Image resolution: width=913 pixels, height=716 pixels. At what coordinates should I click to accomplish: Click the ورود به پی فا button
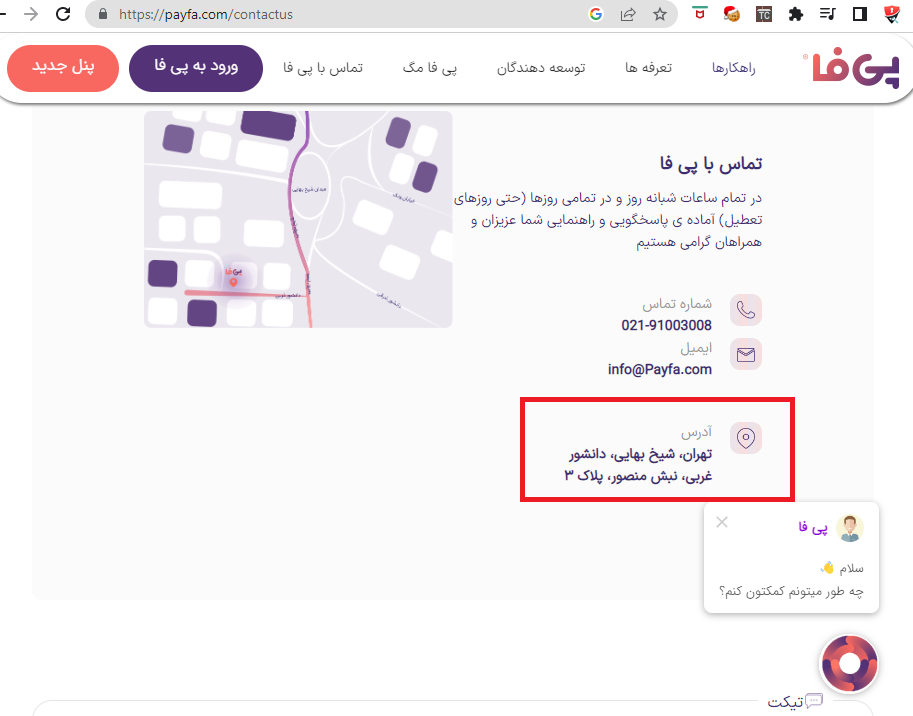coord(196,68)
